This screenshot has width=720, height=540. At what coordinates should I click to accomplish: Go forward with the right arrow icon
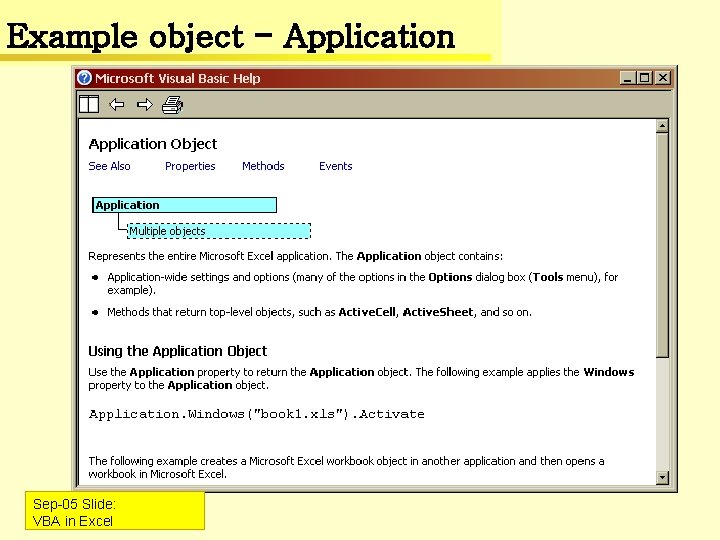tap(145, 105)
